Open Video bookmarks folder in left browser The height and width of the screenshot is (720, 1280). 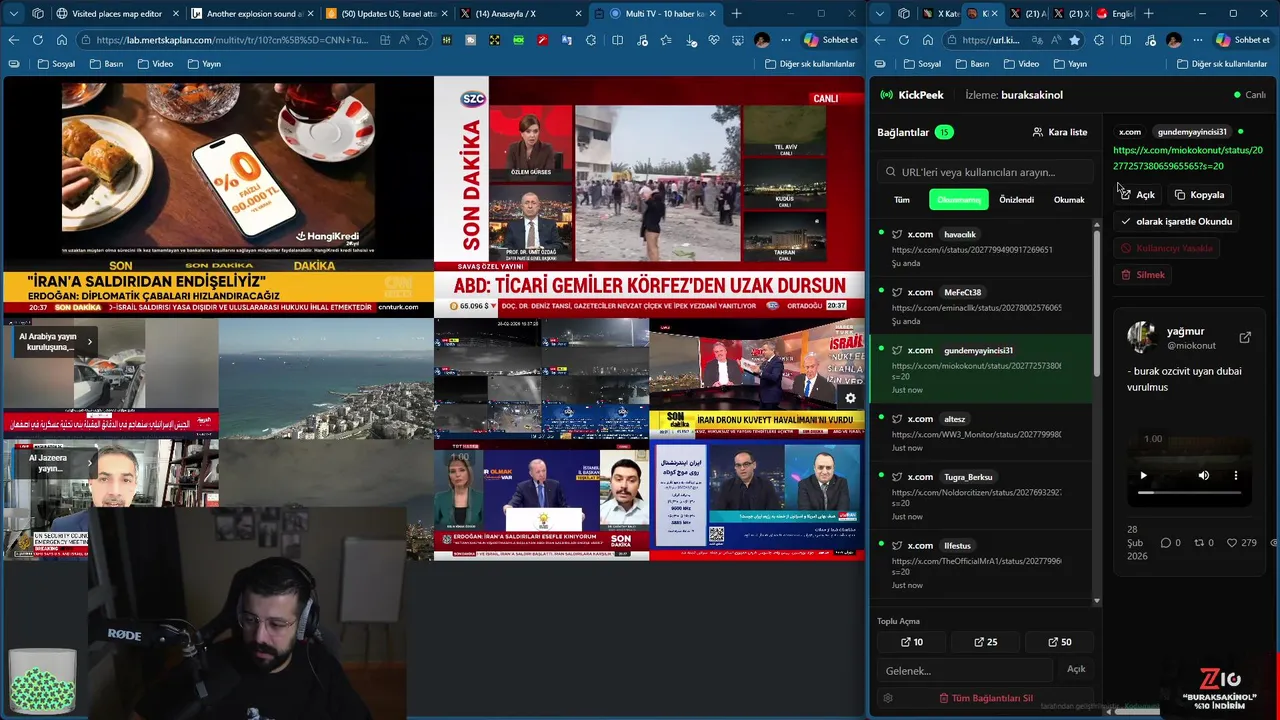155,64
